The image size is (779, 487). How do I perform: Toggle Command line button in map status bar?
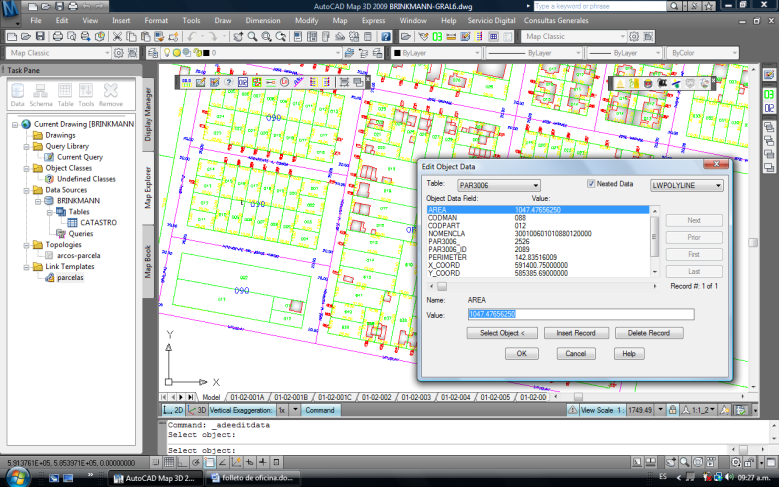coord(319,410)
